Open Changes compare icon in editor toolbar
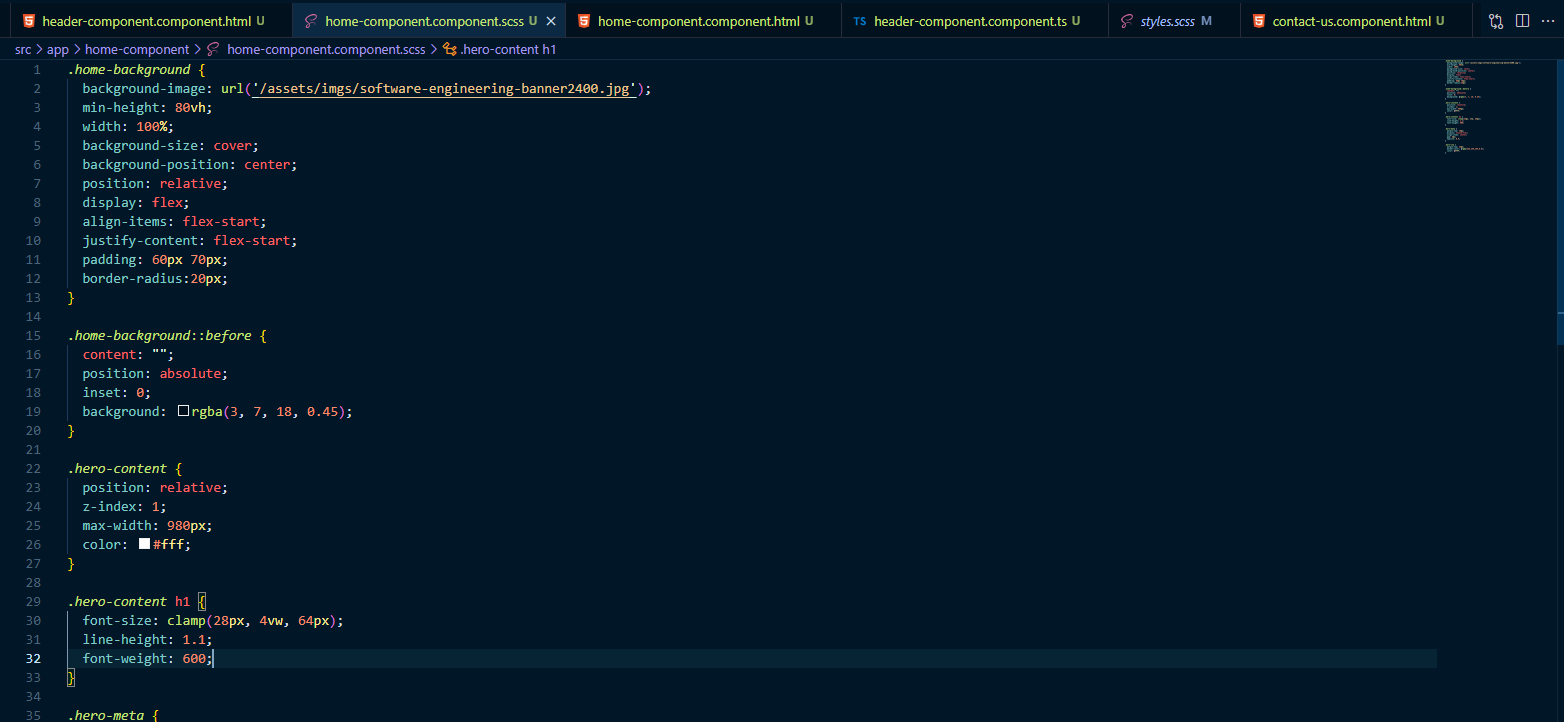This screenshot has height=722, width=1564. (x=1495, y=21)
